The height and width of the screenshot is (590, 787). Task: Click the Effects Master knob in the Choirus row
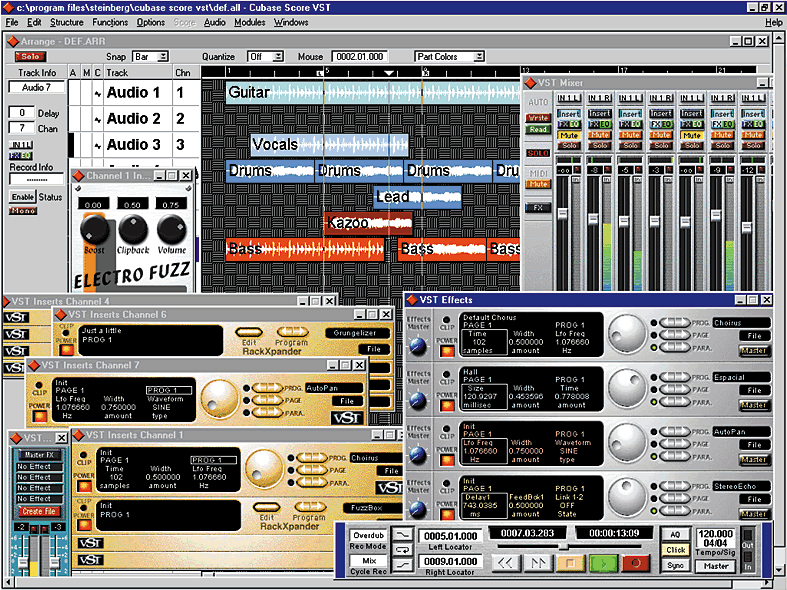tap(418, 346)
